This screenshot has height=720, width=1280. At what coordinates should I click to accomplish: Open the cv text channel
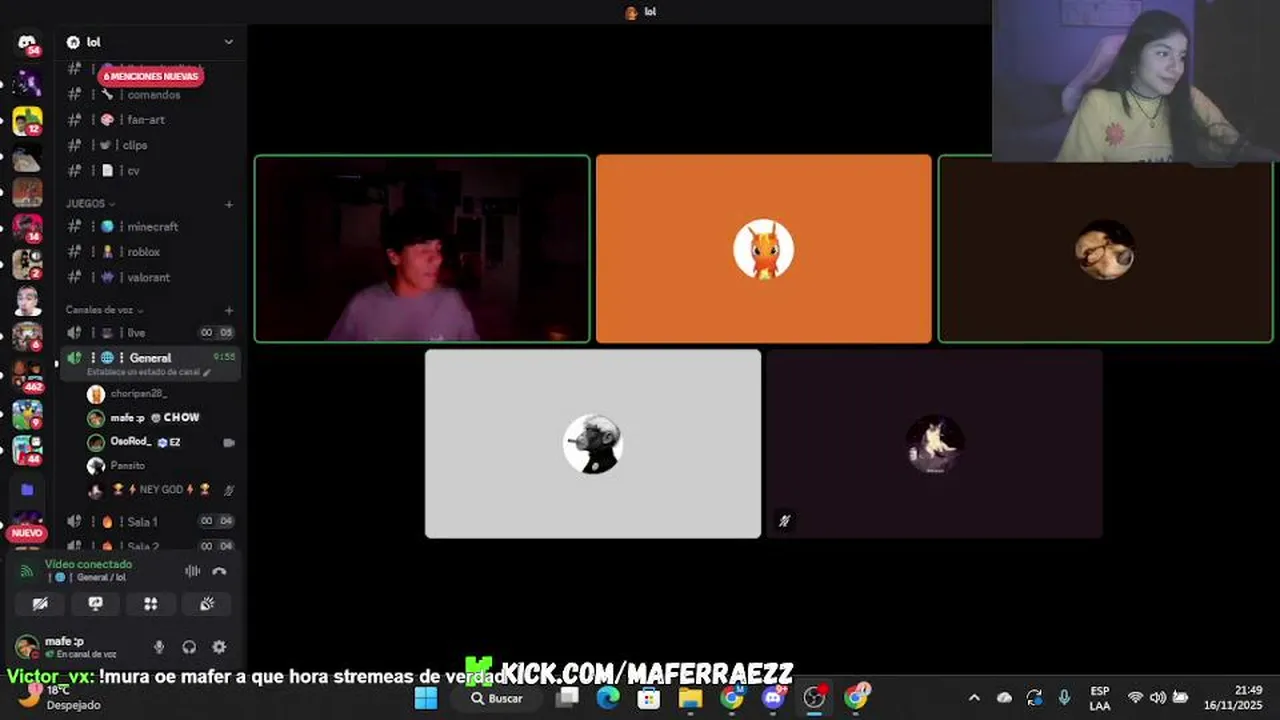(x=151, y=171)
